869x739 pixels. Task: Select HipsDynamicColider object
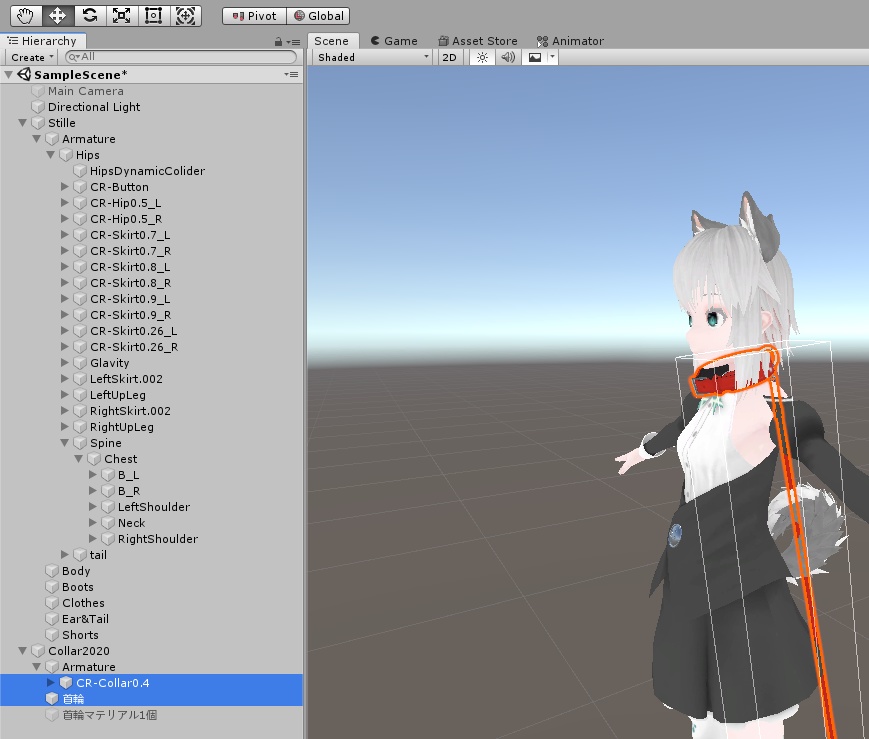tap(147, 171)
